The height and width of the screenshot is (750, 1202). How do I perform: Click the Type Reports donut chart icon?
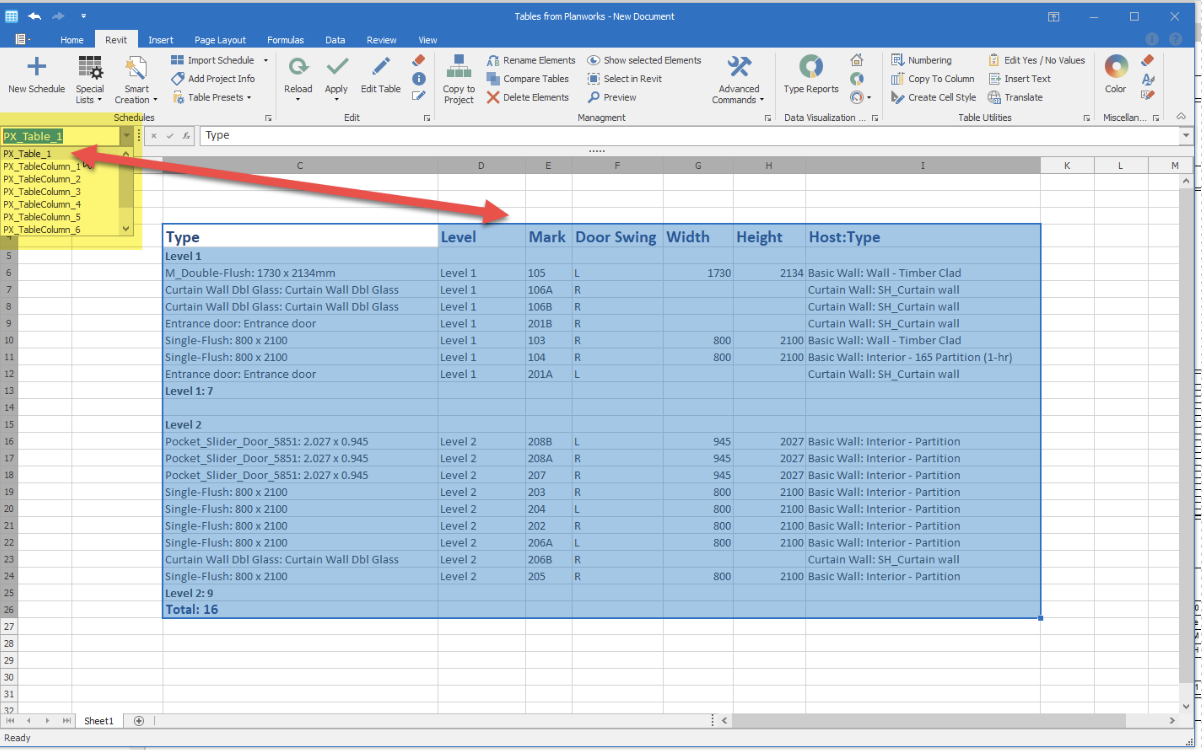pos(811,67)
